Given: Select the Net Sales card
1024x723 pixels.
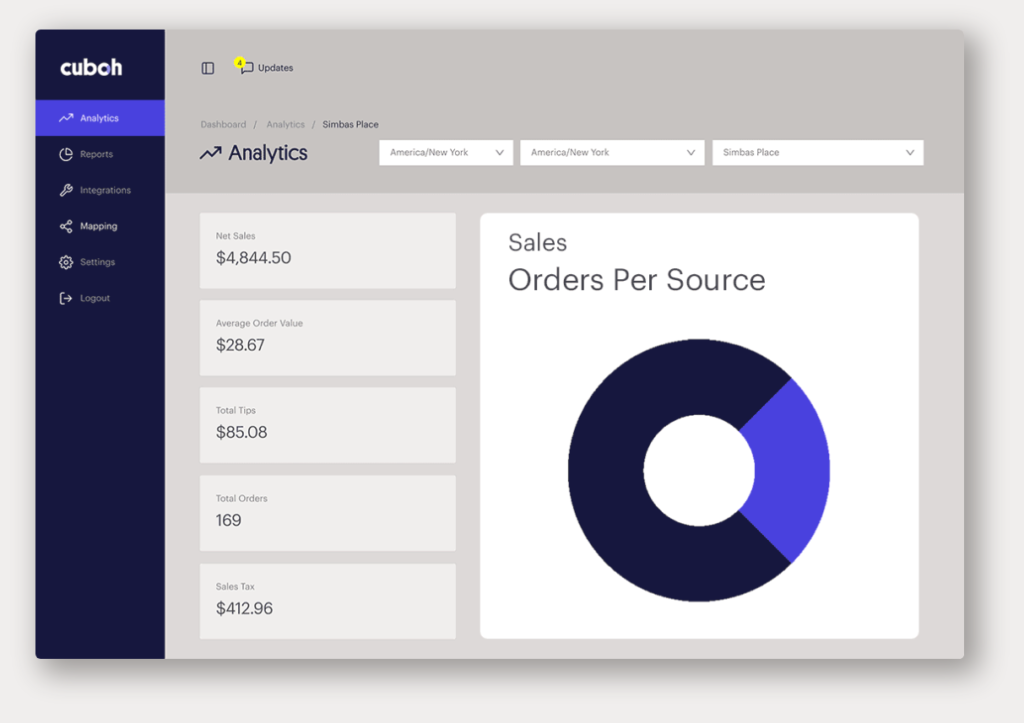Looking at the screenshot, I should click(x=327, y=250).
